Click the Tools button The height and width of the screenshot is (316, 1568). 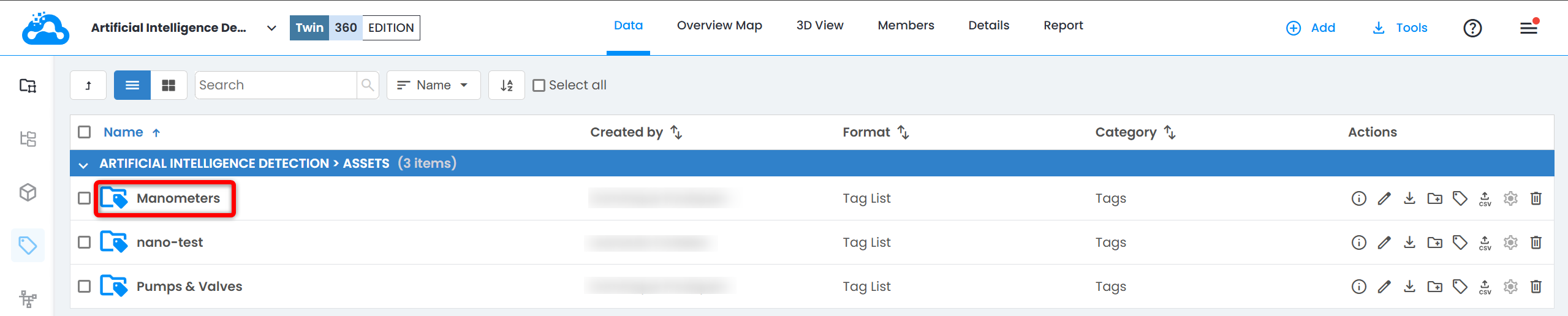point(1400,28)
